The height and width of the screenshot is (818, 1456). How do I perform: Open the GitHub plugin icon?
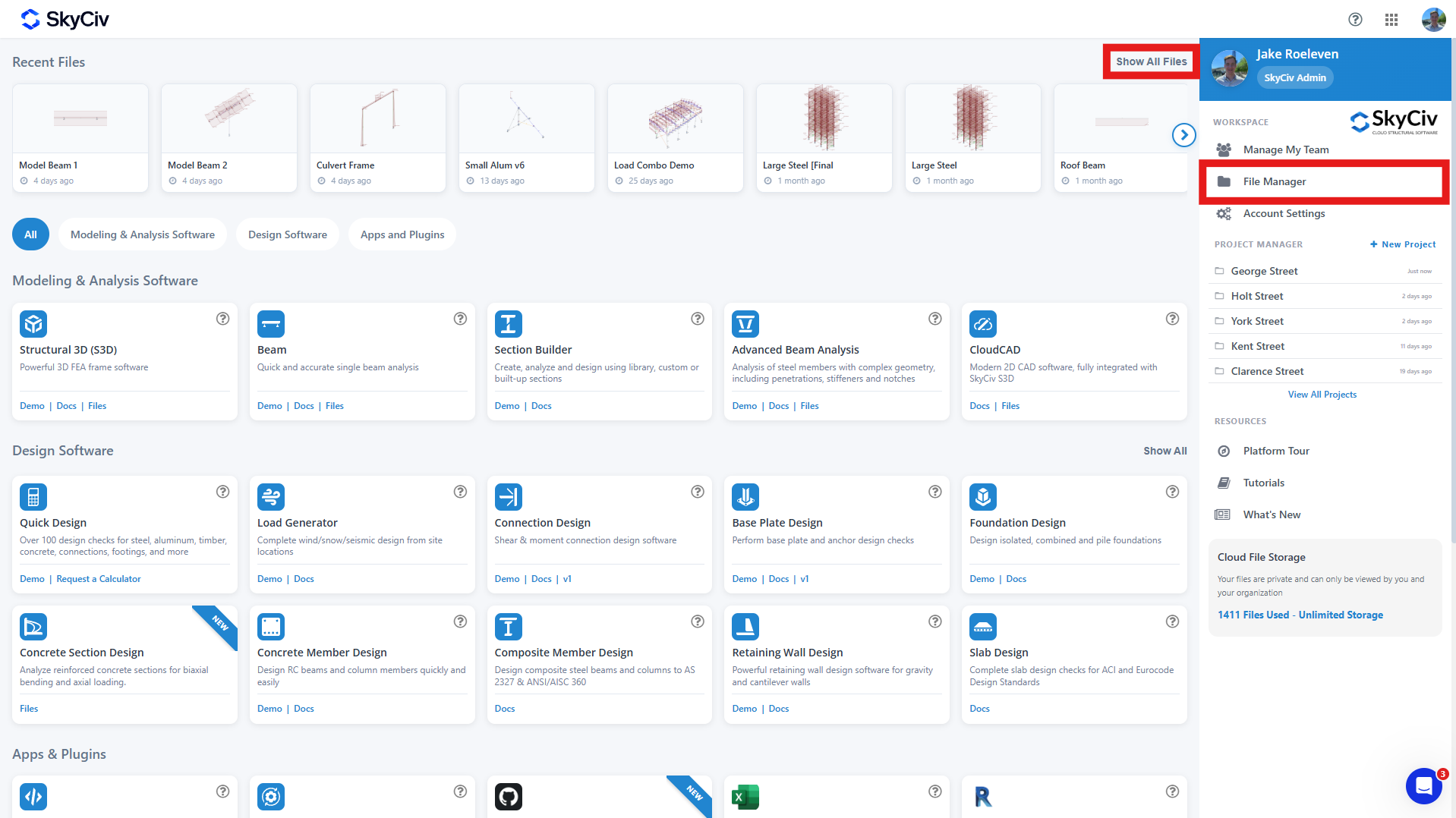coord(509,797)
